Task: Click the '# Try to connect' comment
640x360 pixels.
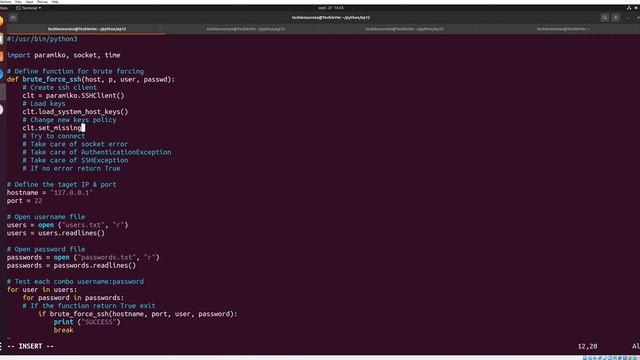Action: click(x=54, y=136)
